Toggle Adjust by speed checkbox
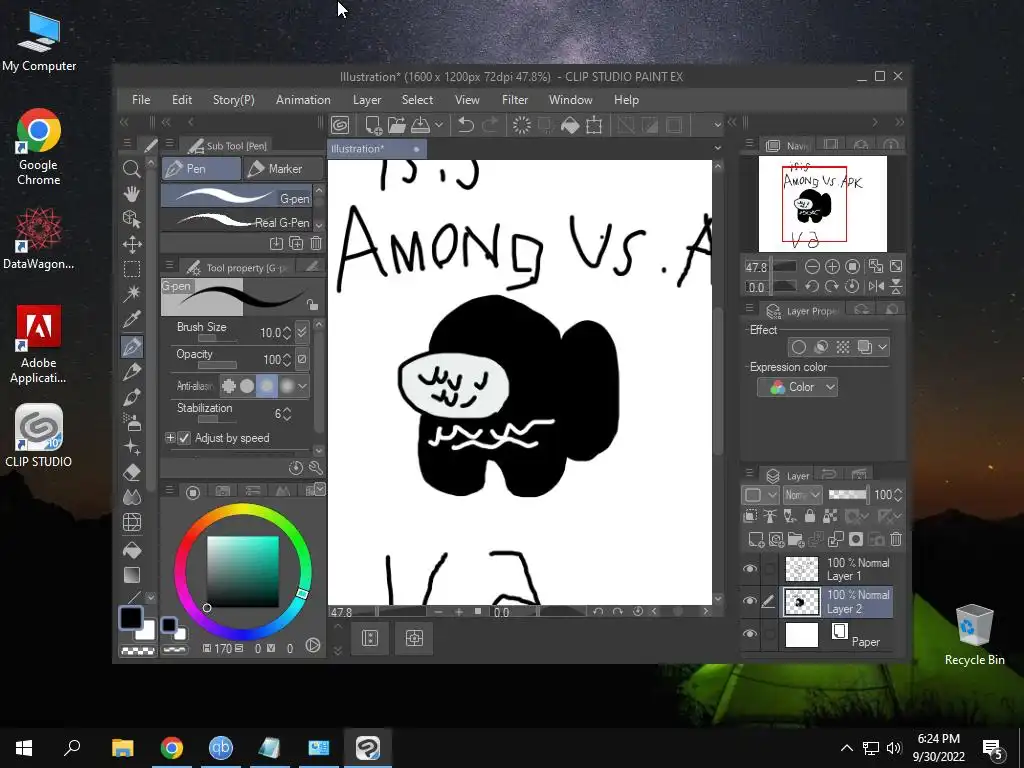This screenshot has width=1024, height=768. pyautogui.click(x=184, y=438)
